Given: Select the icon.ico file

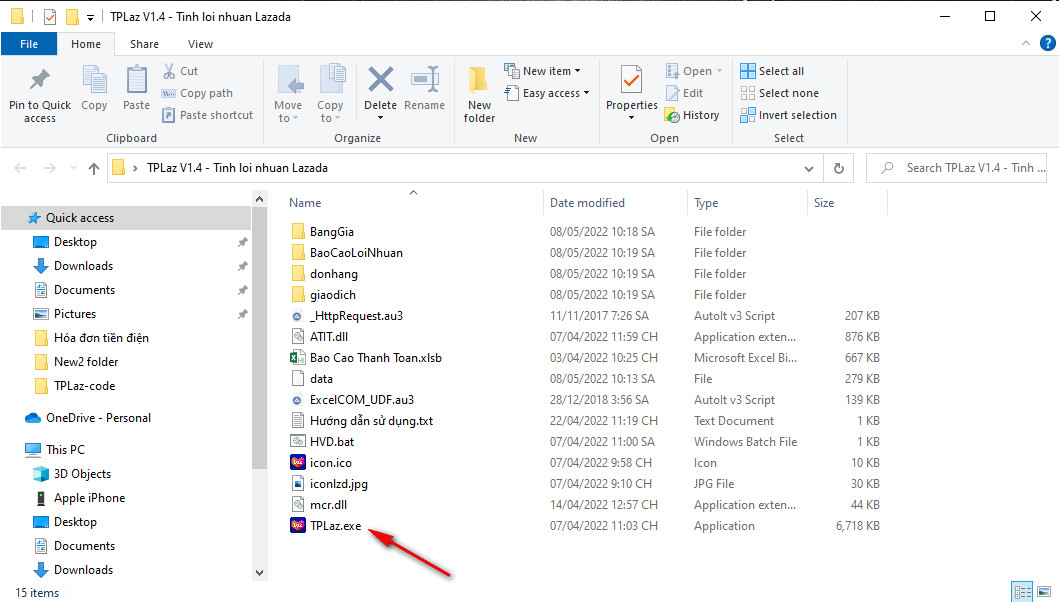Looking at the screenshot, I should pos(321,463).
